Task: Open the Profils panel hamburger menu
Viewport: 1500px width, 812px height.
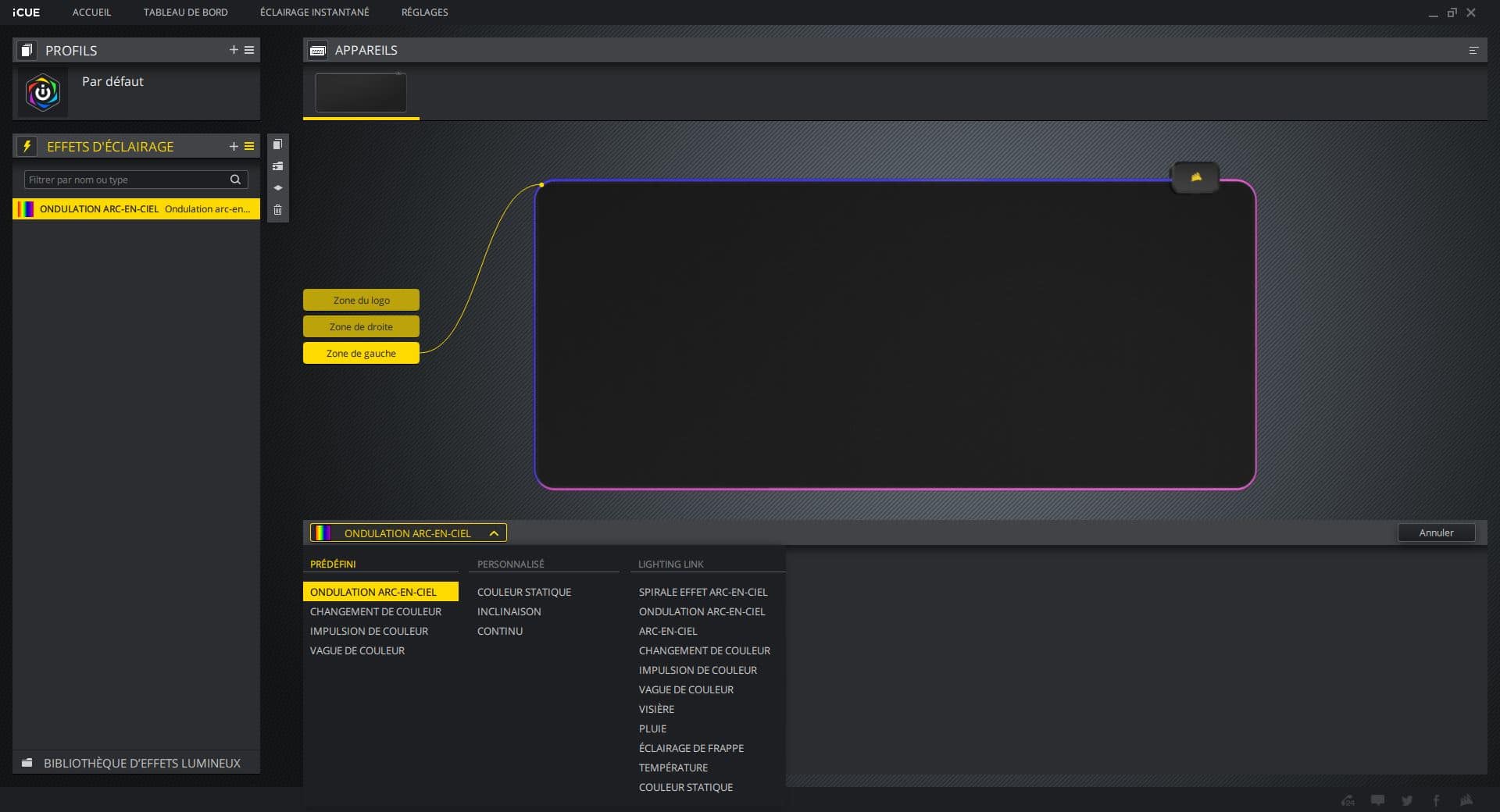Action: click(x=249, y=50)
